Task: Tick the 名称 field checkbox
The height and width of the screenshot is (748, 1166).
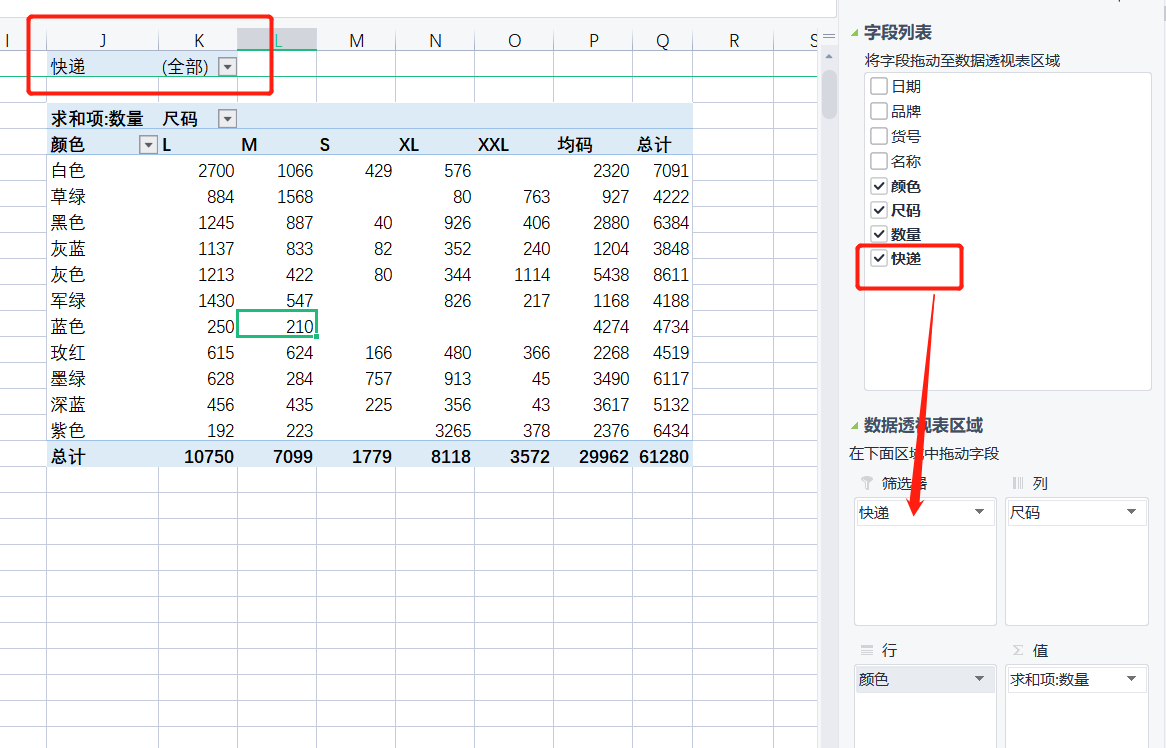Action: [879, 161]
